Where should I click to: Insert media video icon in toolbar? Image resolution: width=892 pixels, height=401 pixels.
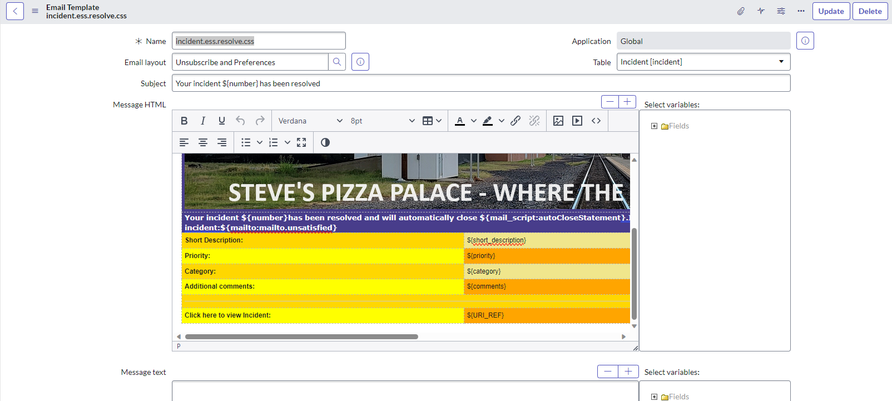point(577,121)
